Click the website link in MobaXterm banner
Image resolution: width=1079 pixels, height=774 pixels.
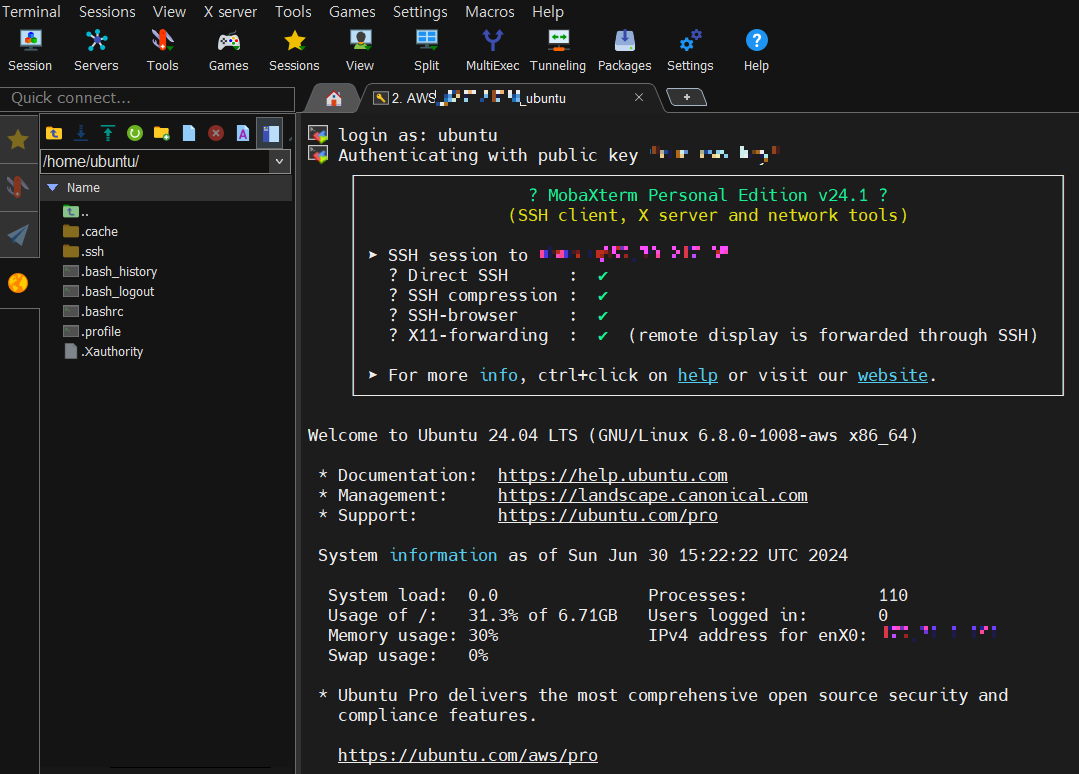[x=893, y=375]
